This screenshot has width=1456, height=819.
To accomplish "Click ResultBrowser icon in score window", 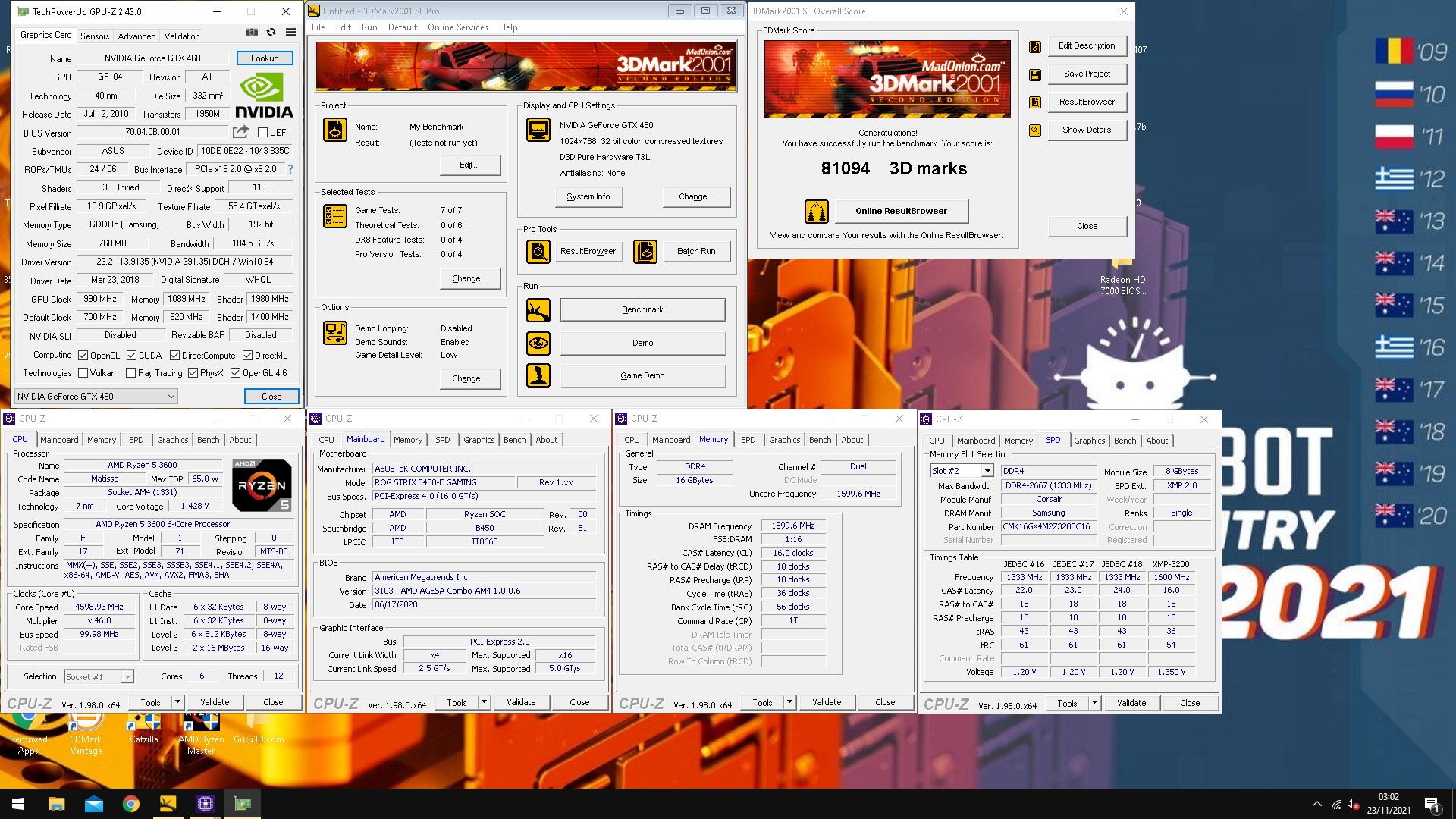I will coord(1035,102).
